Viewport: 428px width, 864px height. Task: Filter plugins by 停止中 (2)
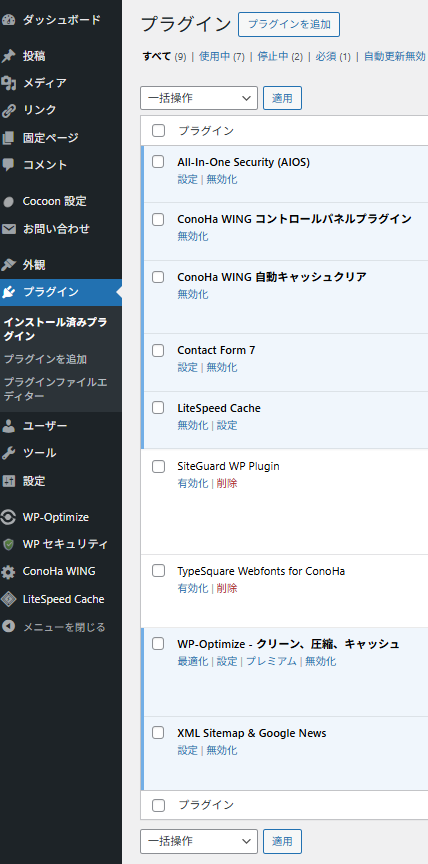280,56
